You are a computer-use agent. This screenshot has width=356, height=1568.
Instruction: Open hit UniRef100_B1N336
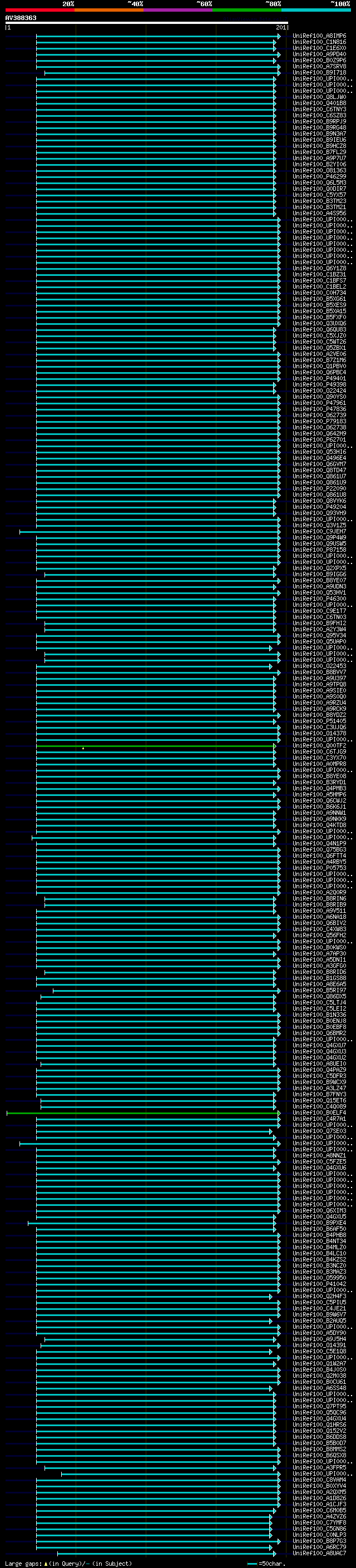pos(319,1015)
